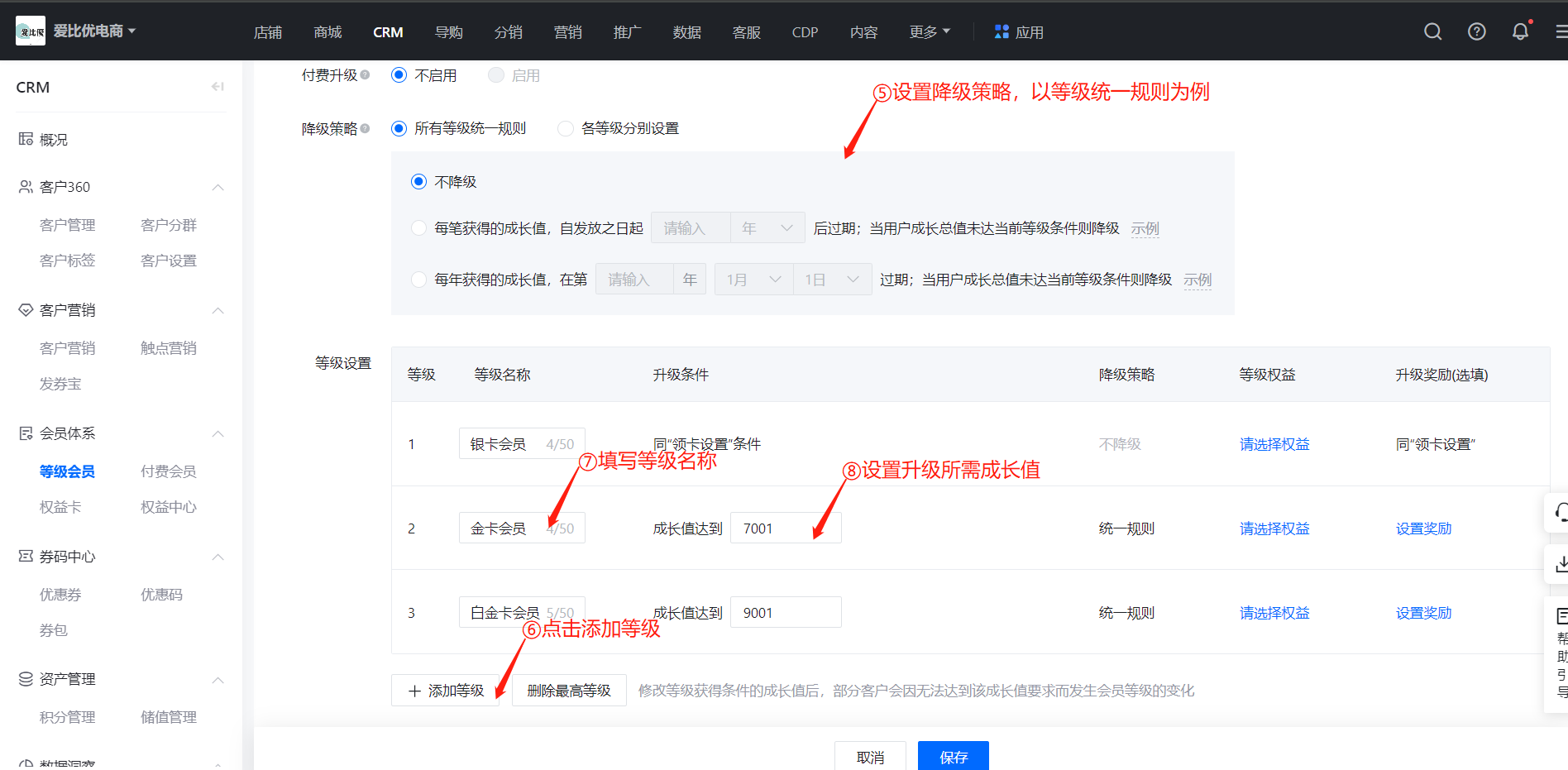
Task: Go to 商城 in top navigation
Action: [x=327, y=32]
